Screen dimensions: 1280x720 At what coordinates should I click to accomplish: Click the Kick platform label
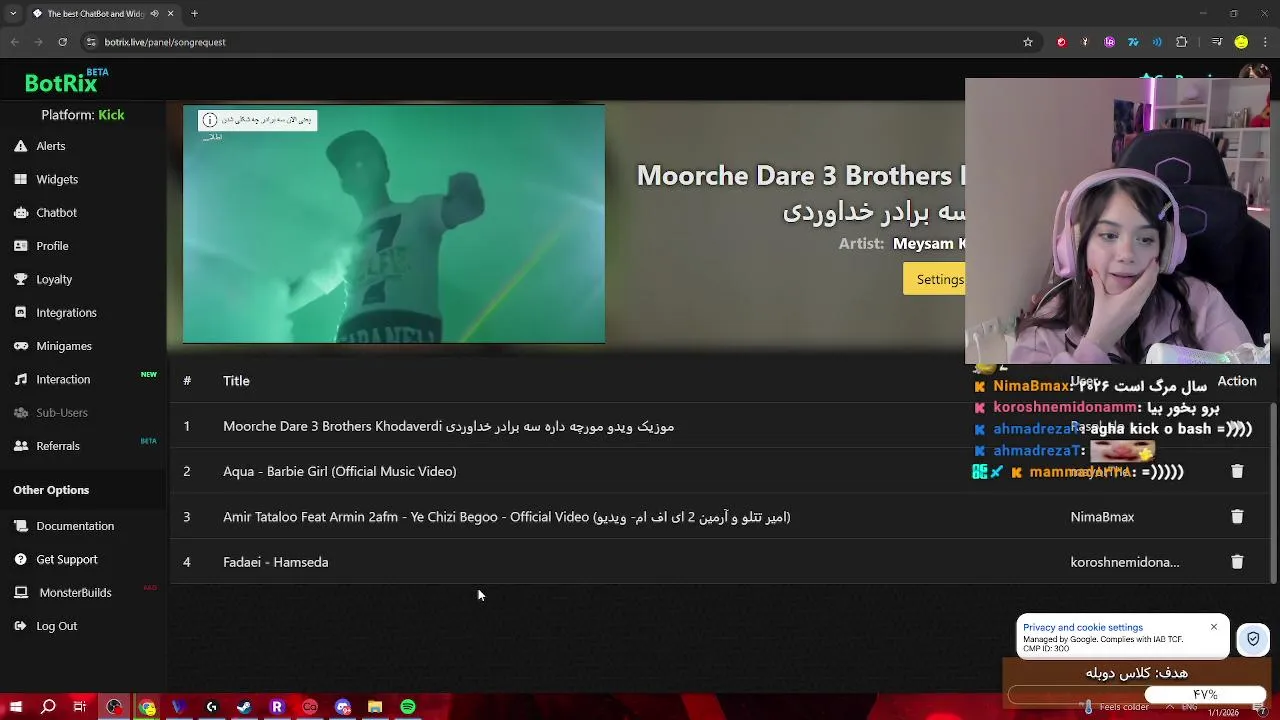[111, 115]
